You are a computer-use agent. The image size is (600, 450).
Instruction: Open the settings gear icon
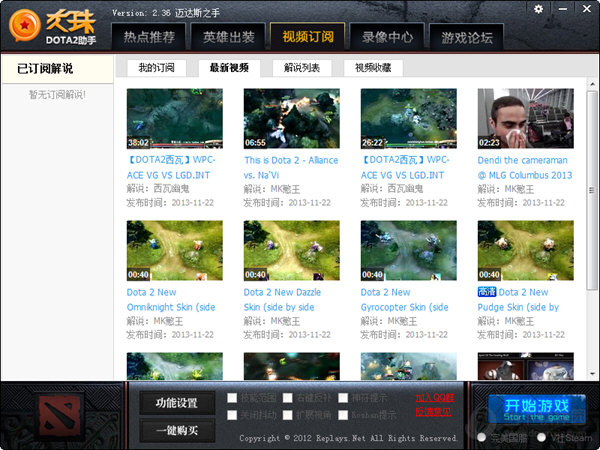click(x=538, y=9)
